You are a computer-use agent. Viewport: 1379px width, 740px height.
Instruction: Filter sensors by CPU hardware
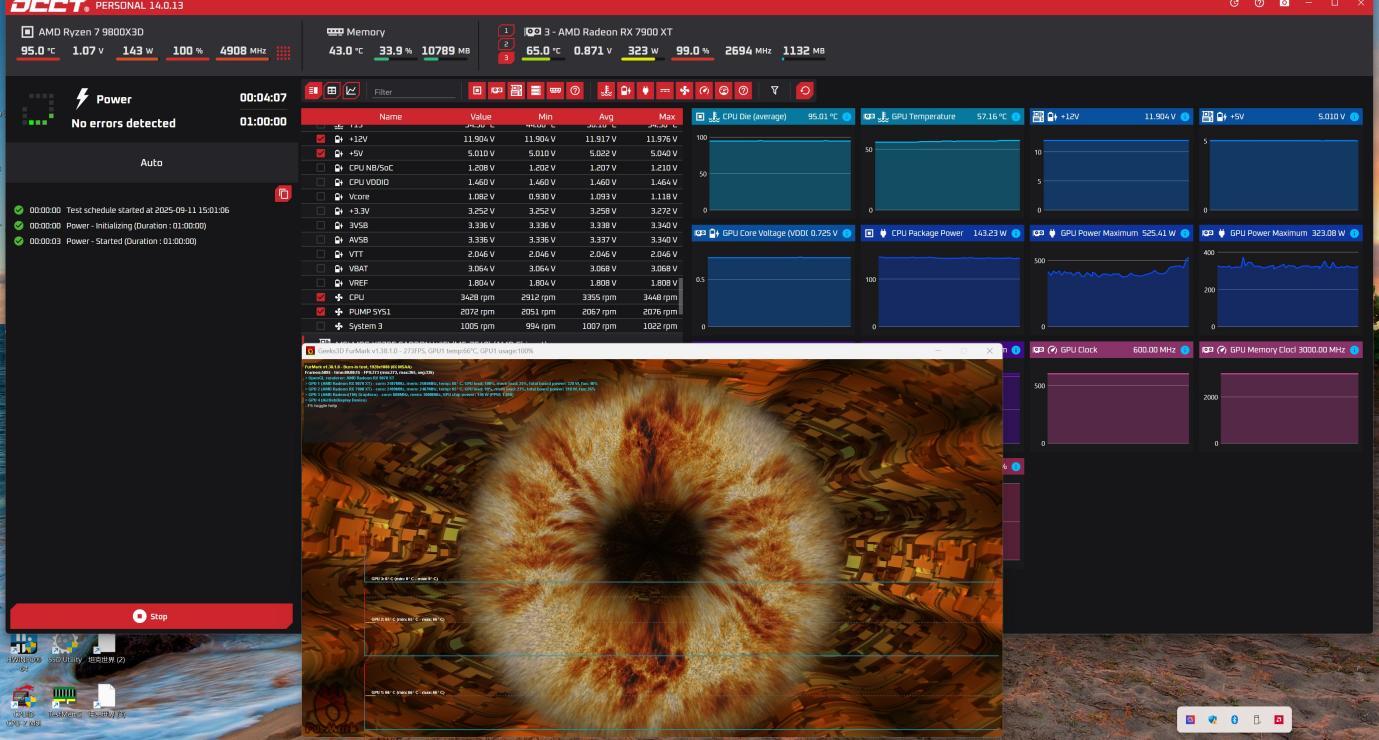pos(477,91)
